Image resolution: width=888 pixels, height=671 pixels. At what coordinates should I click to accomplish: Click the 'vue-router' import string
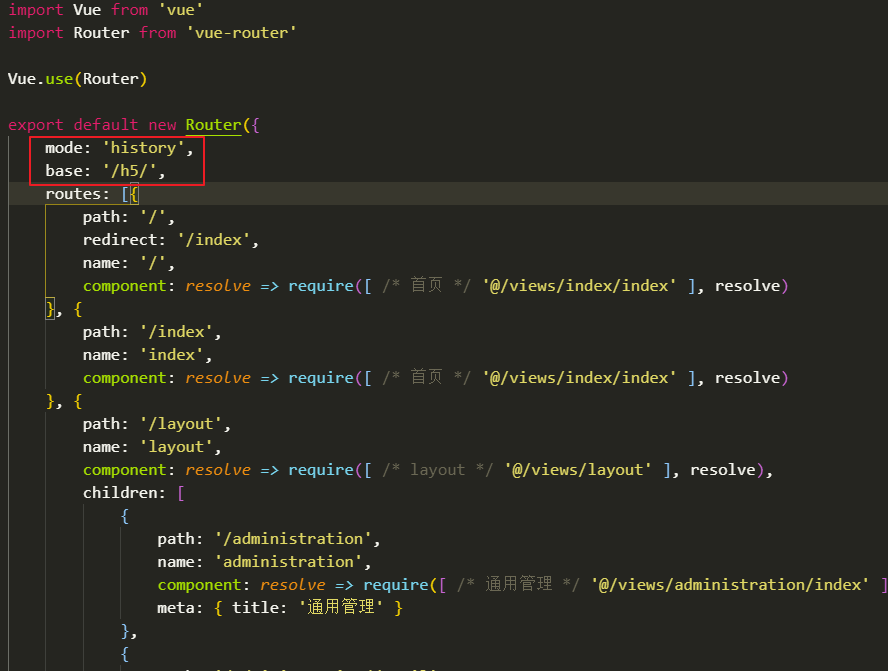click(241, 33)
